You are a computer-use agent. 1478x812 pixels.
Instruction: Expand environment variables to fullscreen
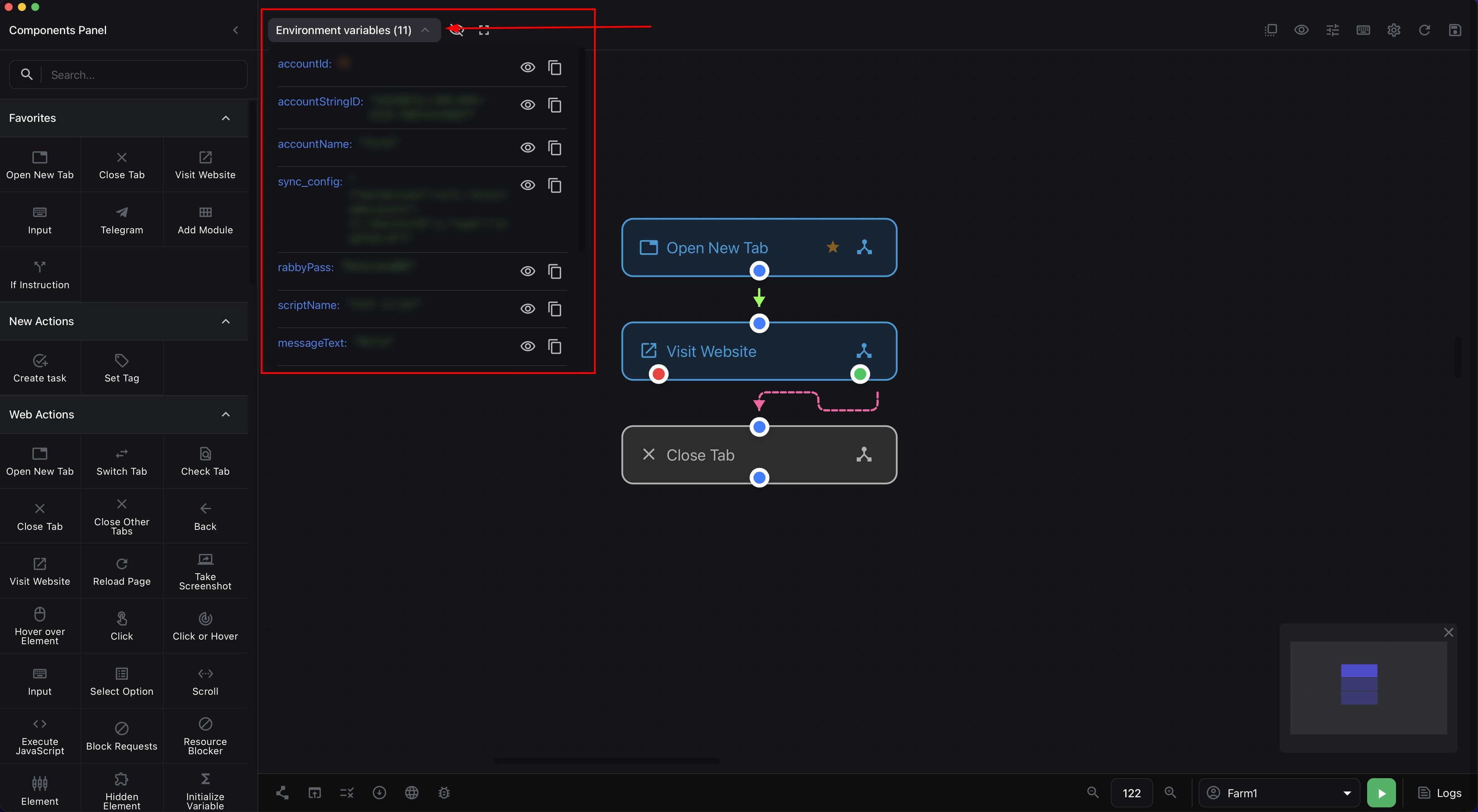click(484, 30)
